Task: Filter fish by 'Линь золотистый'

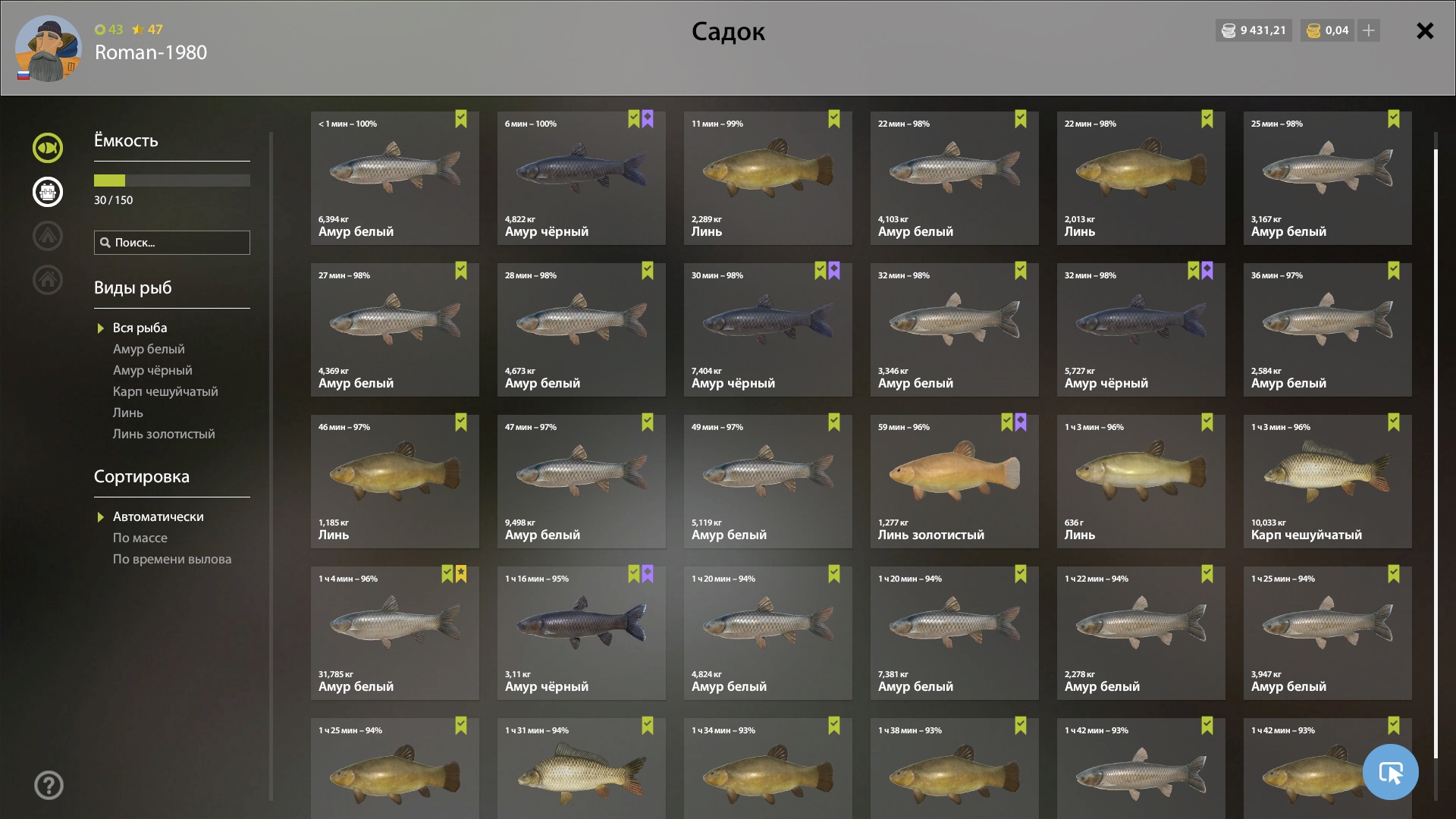Action: point(164,434)
